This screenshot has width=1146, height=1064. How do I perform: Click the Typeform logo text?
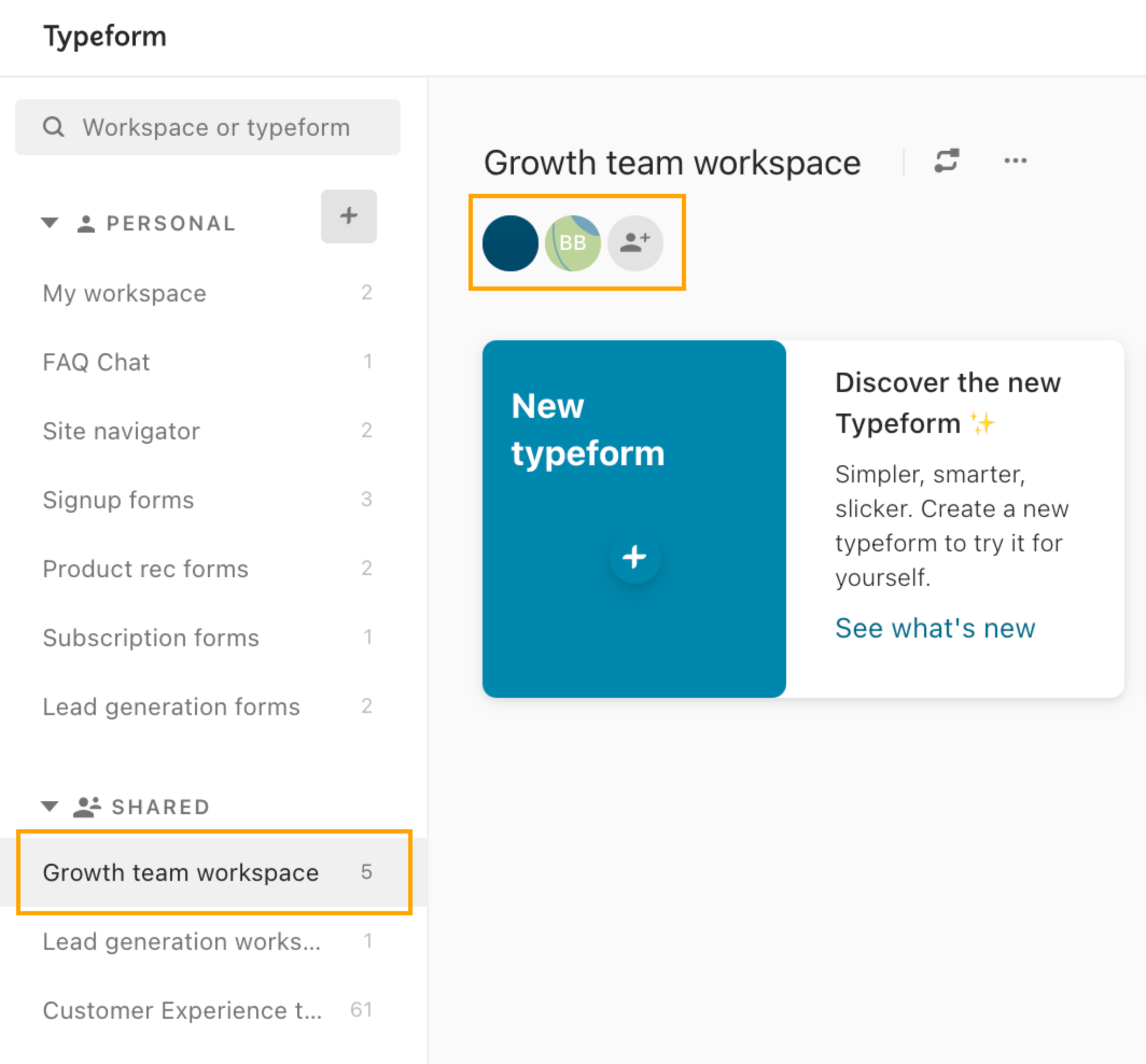pos(105,37)
